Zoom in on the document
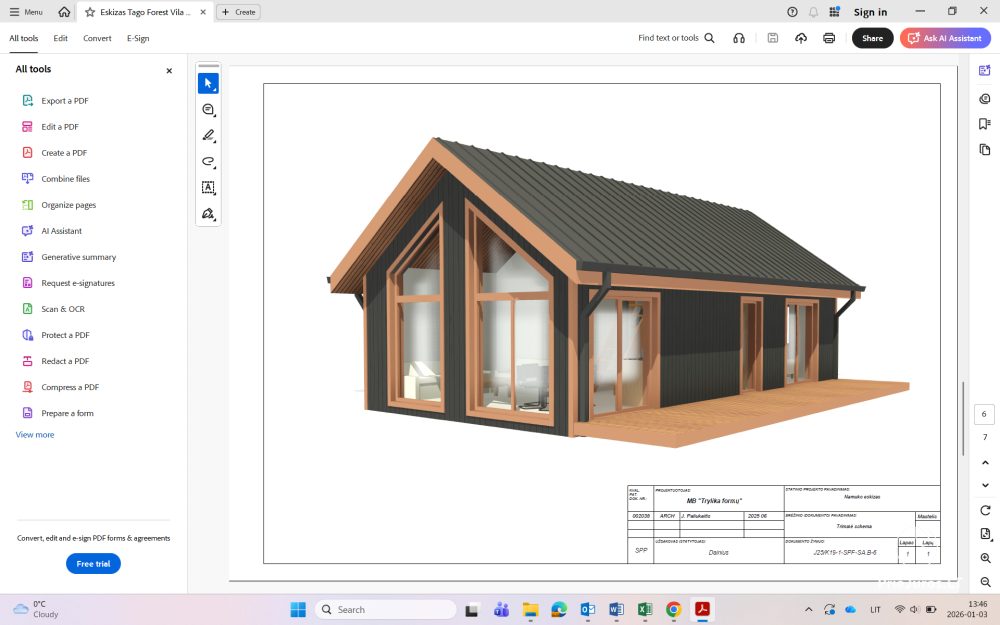Screen dimensions: 1000x625 click(x=985, y=558)
